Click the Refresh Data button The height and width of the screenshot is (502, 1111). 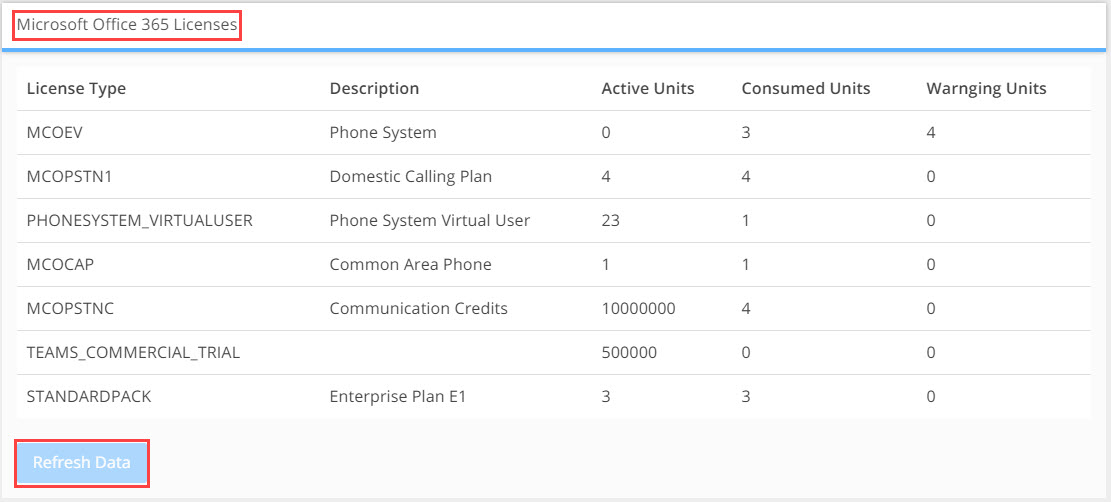coord(81,463)
